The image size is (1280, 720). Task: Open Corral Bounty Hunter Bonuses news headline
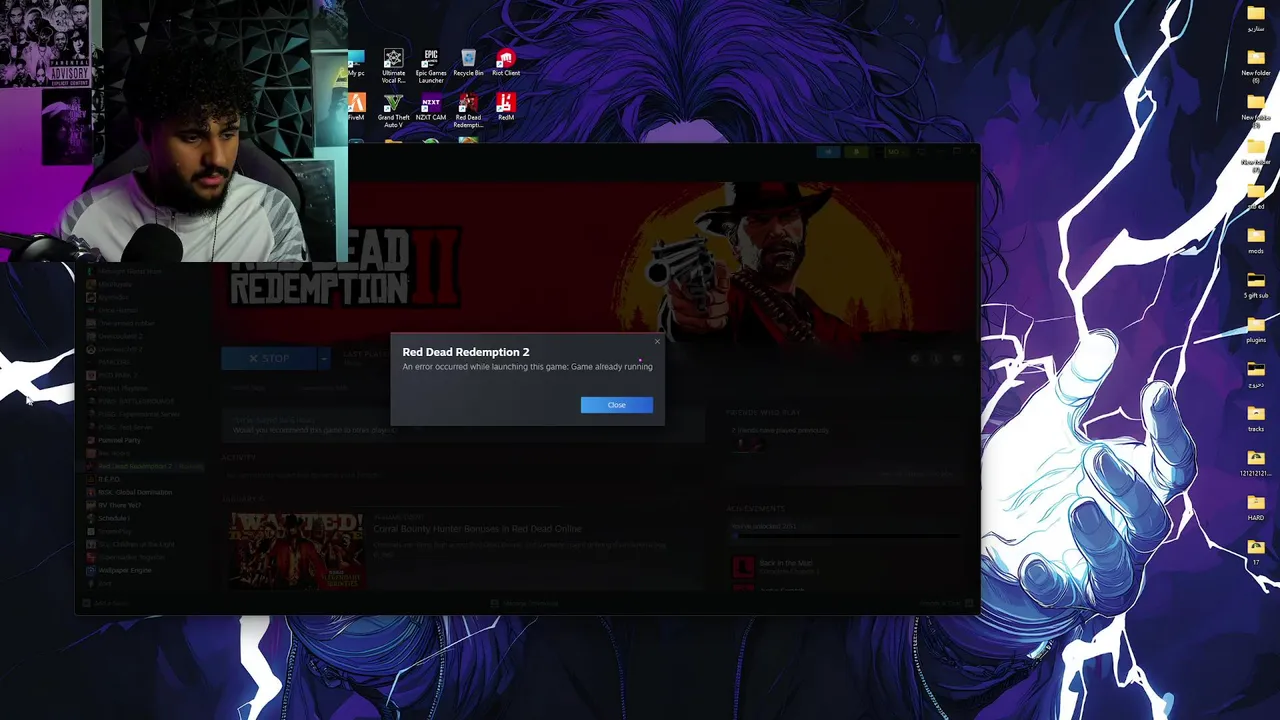[x=478, y=529]
